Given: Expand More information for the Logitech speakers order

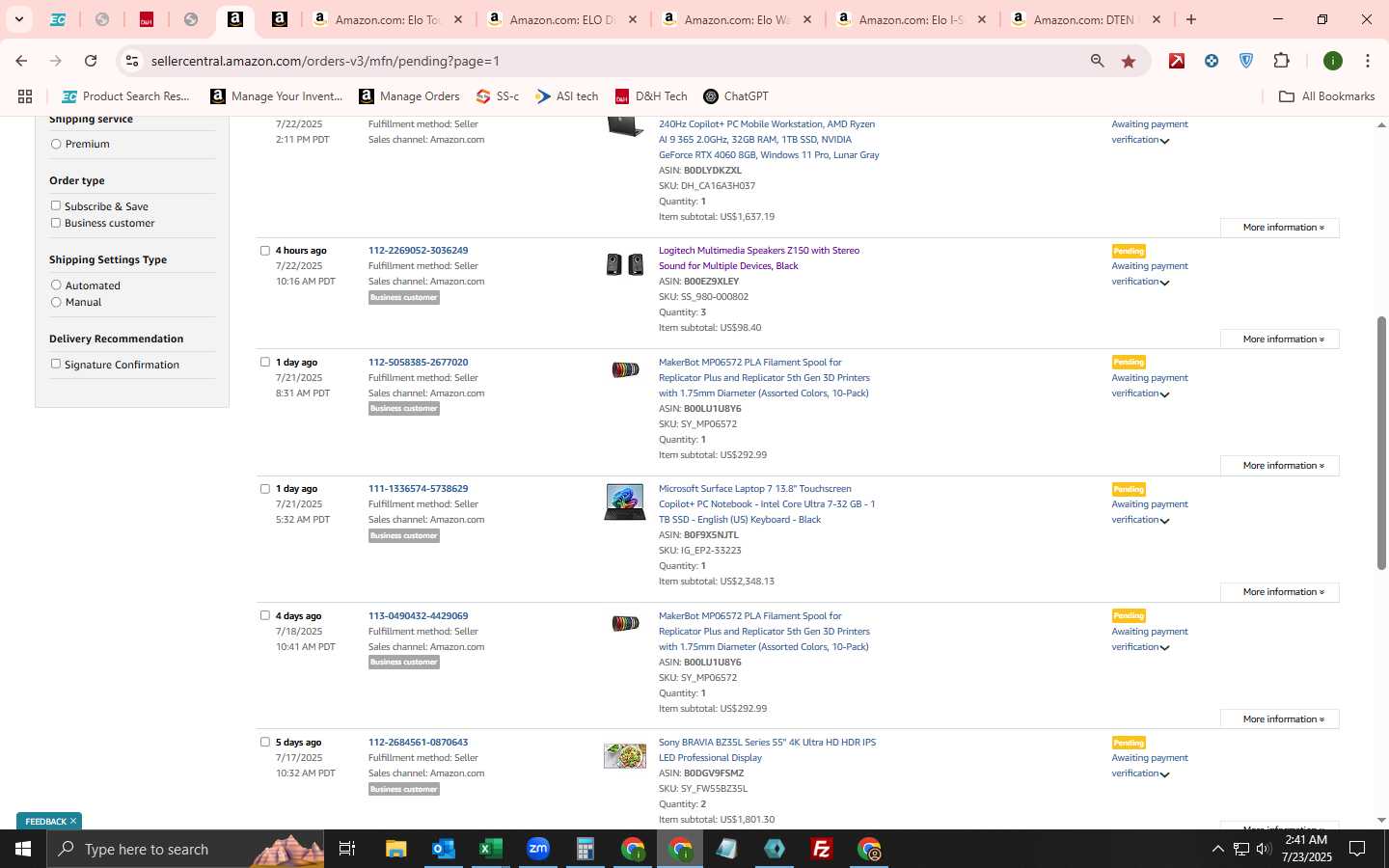Looking at the screenshot, I should (x=1279, y=339).
